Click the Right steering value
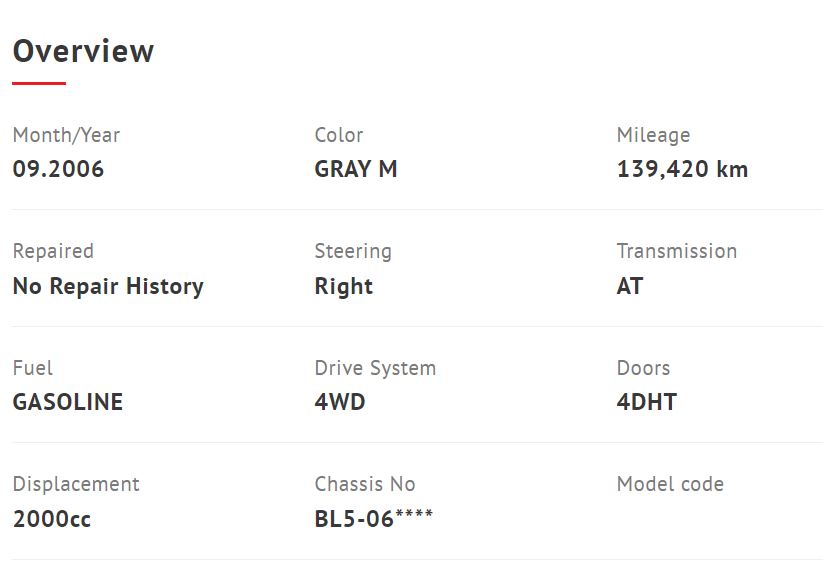Image resolution: width=823 pixels, height=572 pixels. click(x=344, y=287)
